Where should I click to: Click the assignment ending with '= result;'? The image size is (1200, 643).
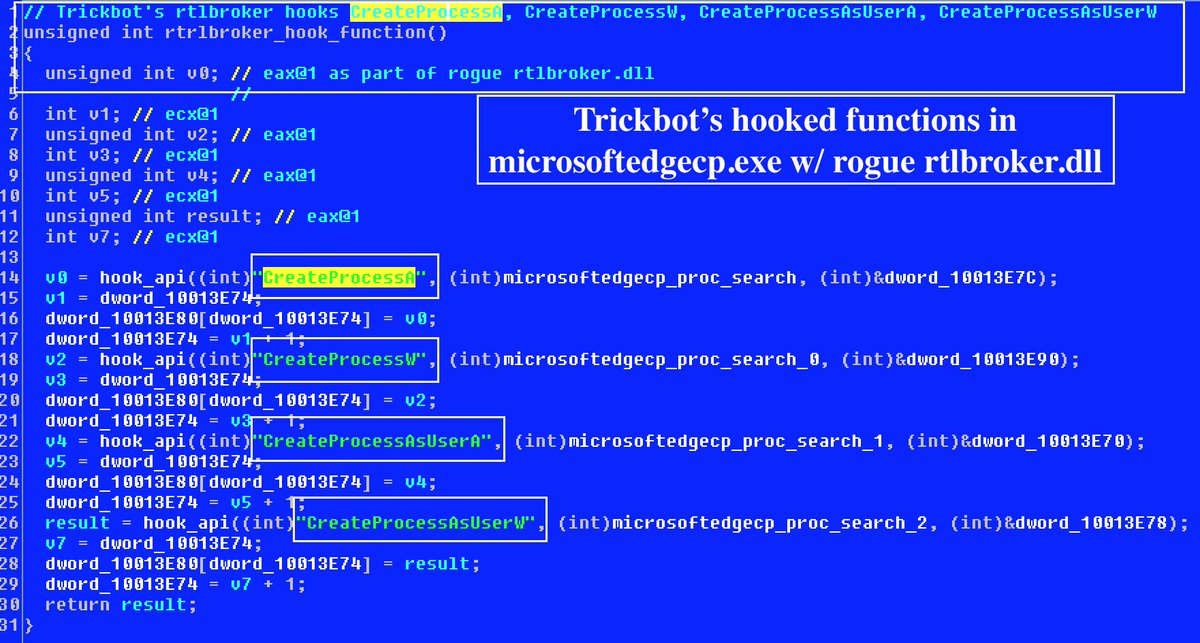(263, 564)
